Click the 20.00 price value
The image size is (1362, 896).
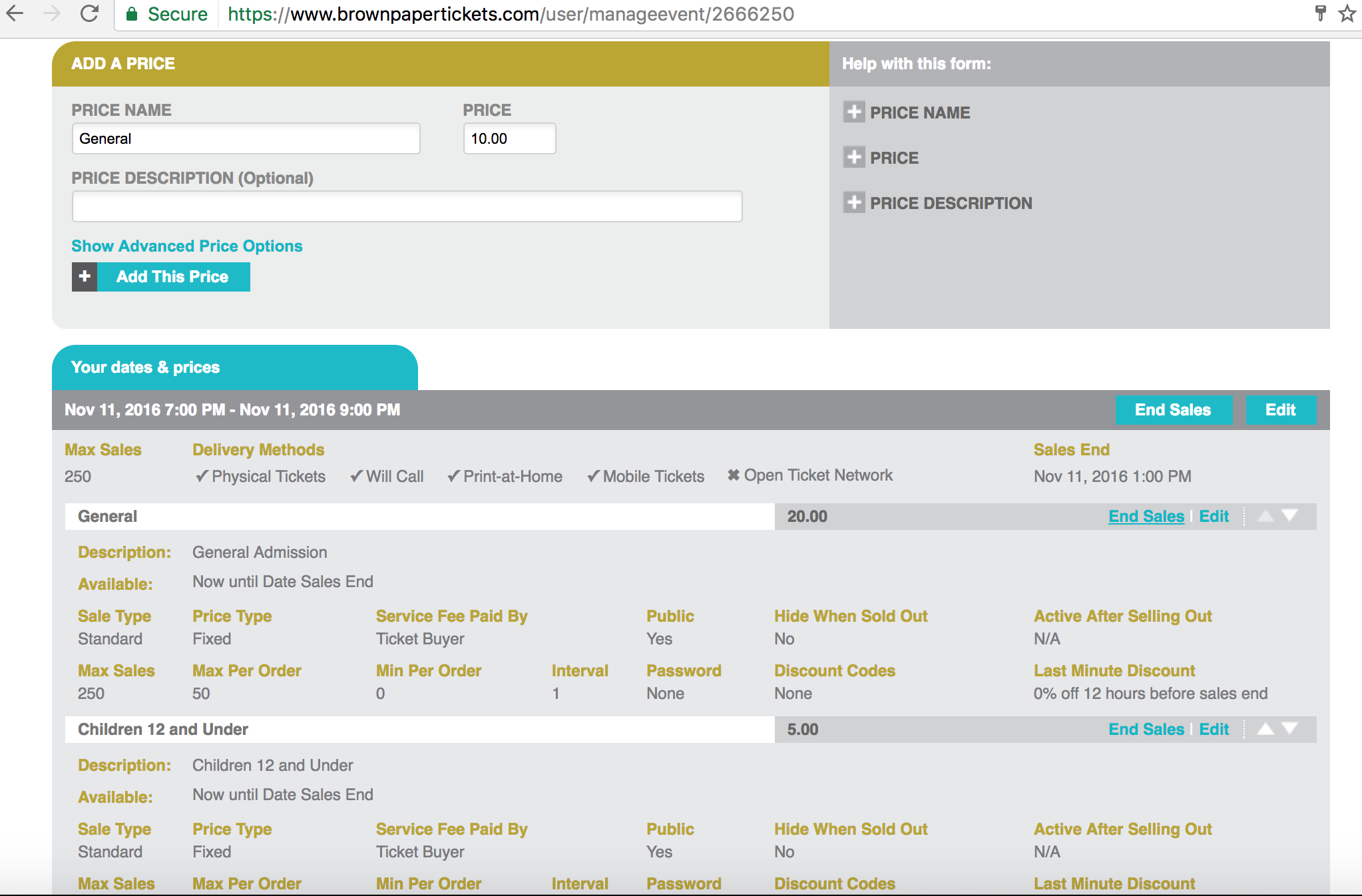pyautogui.click(x=807, y=517)
